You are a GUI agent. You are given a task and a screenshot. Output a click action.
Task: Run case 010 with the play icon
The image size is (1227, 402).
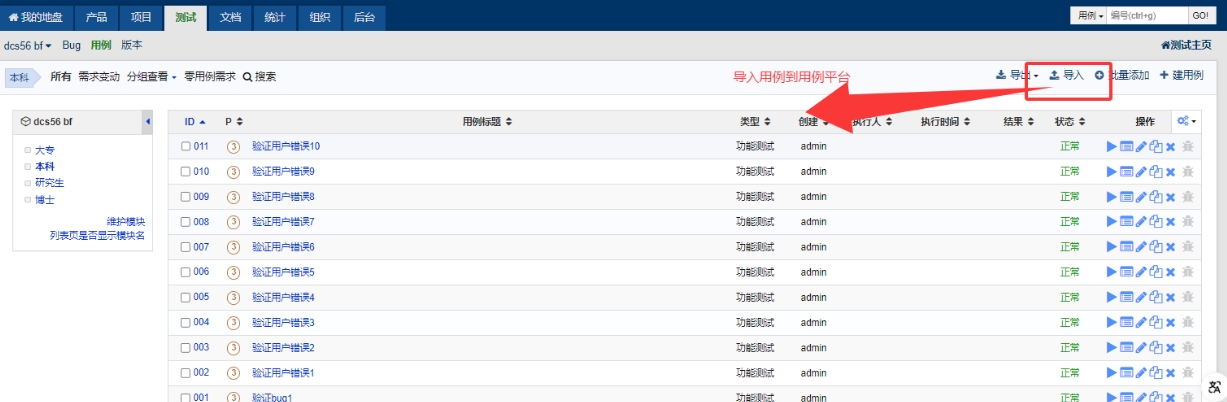coord(1112,171)
